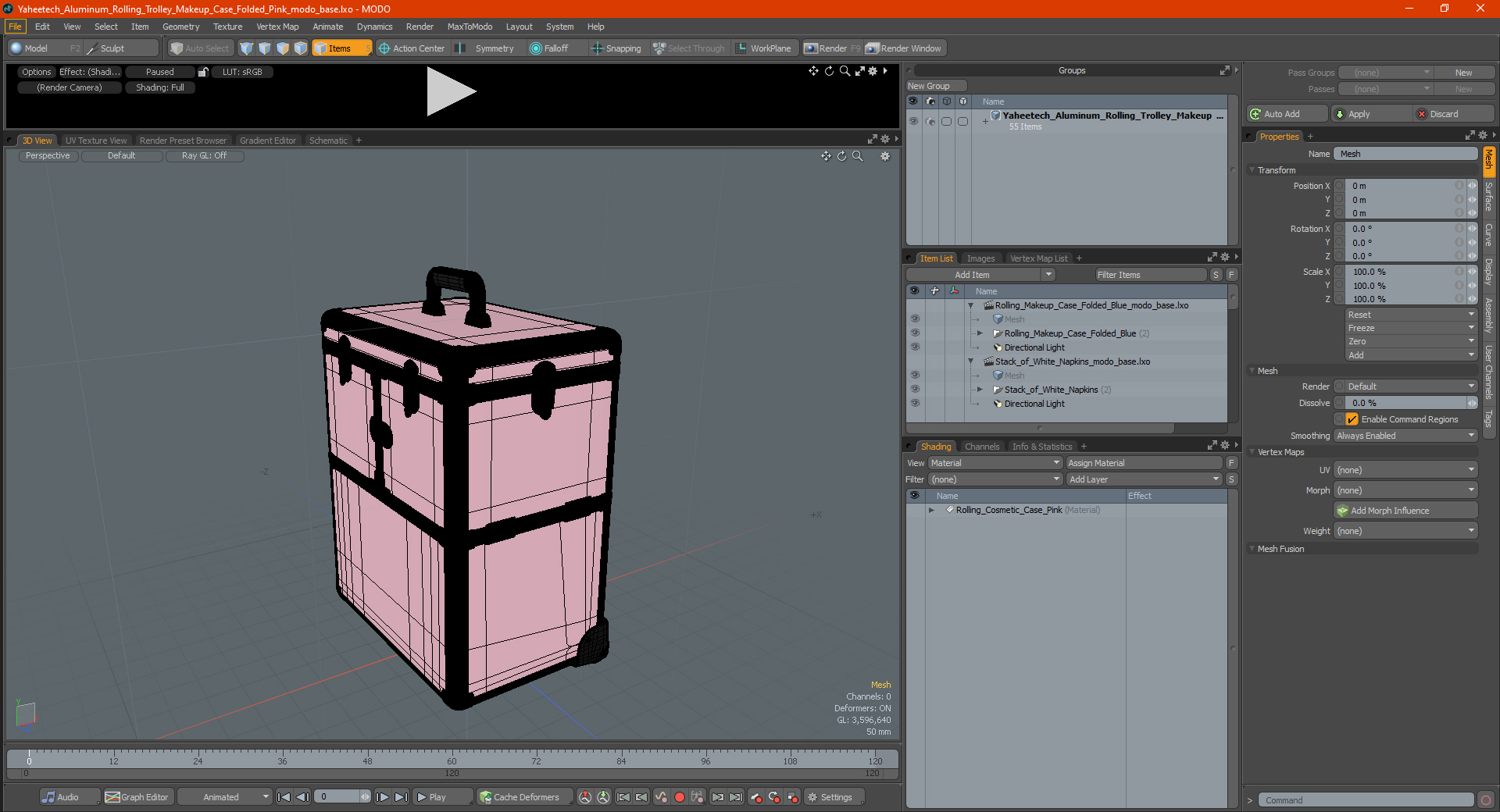Open Add Item dropdown

(980, 275)
